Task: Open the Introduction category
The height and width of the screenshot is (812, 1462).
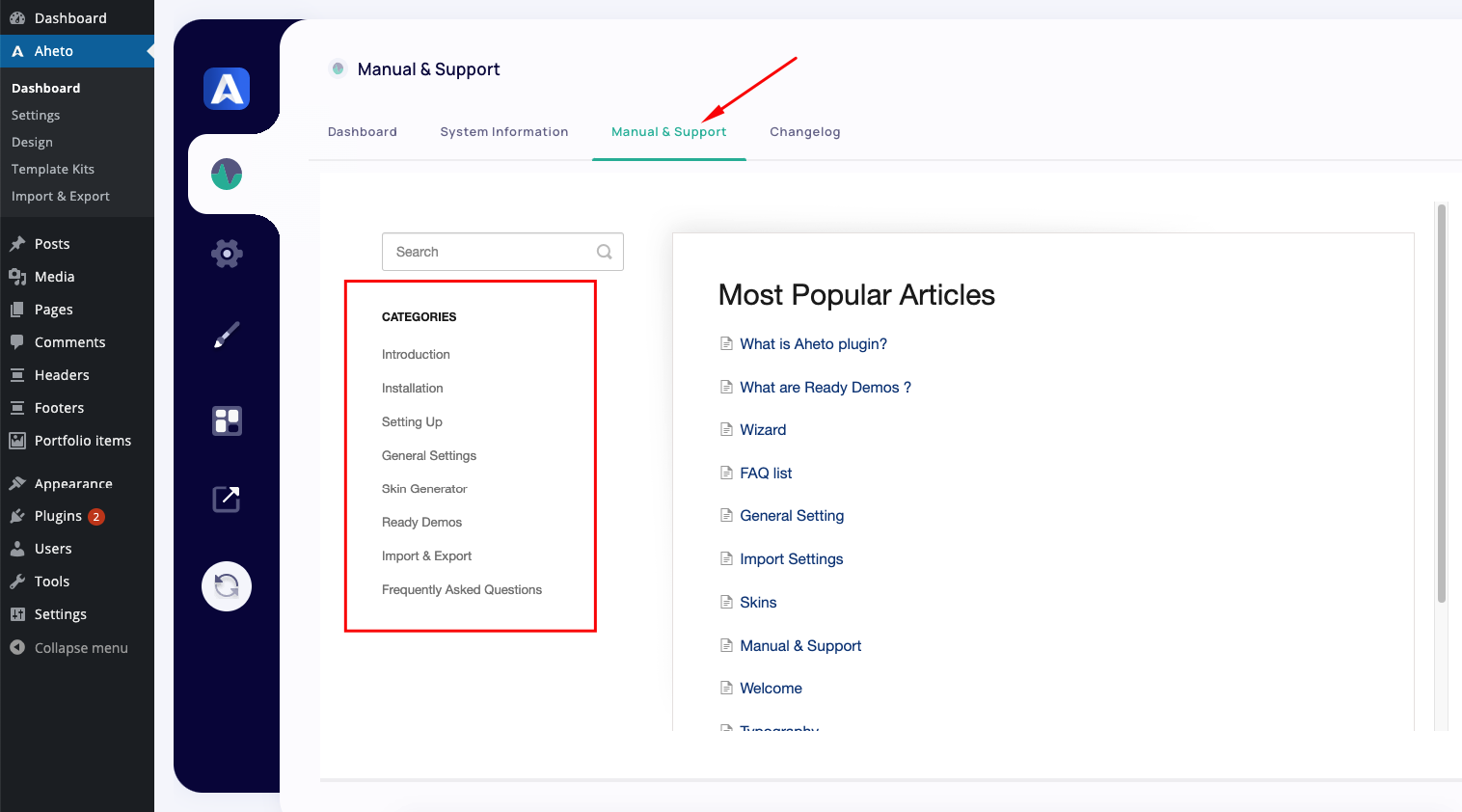Action: click(416, 354)
